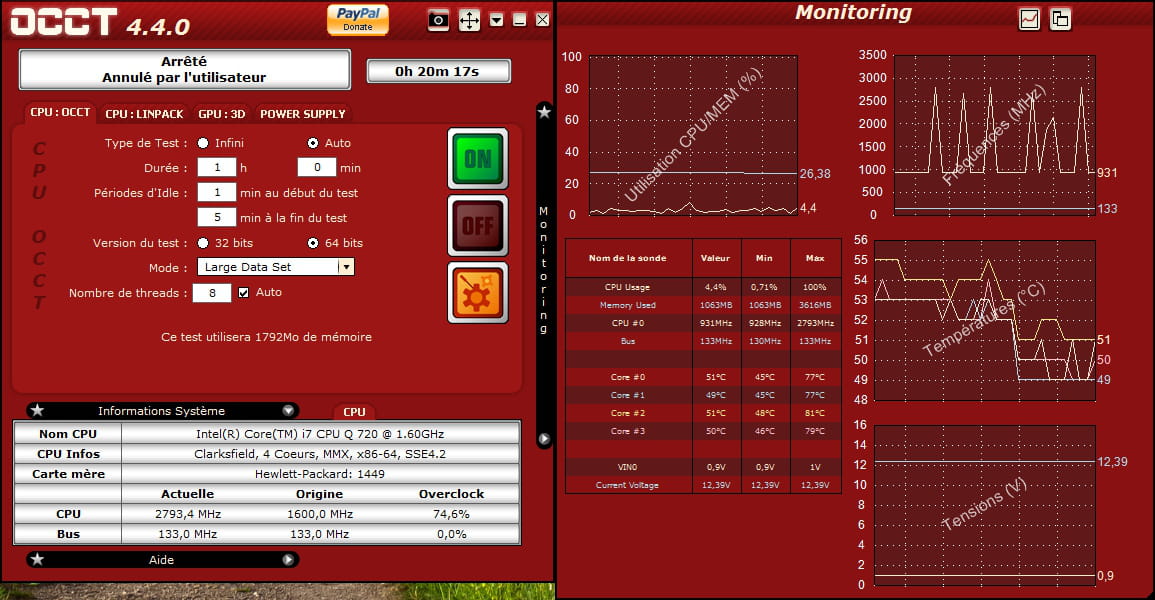The height and width of the screenshot is (600, 1155).
Task: Click the 'CPU Usage' sensor row
Action: [703, 287]
